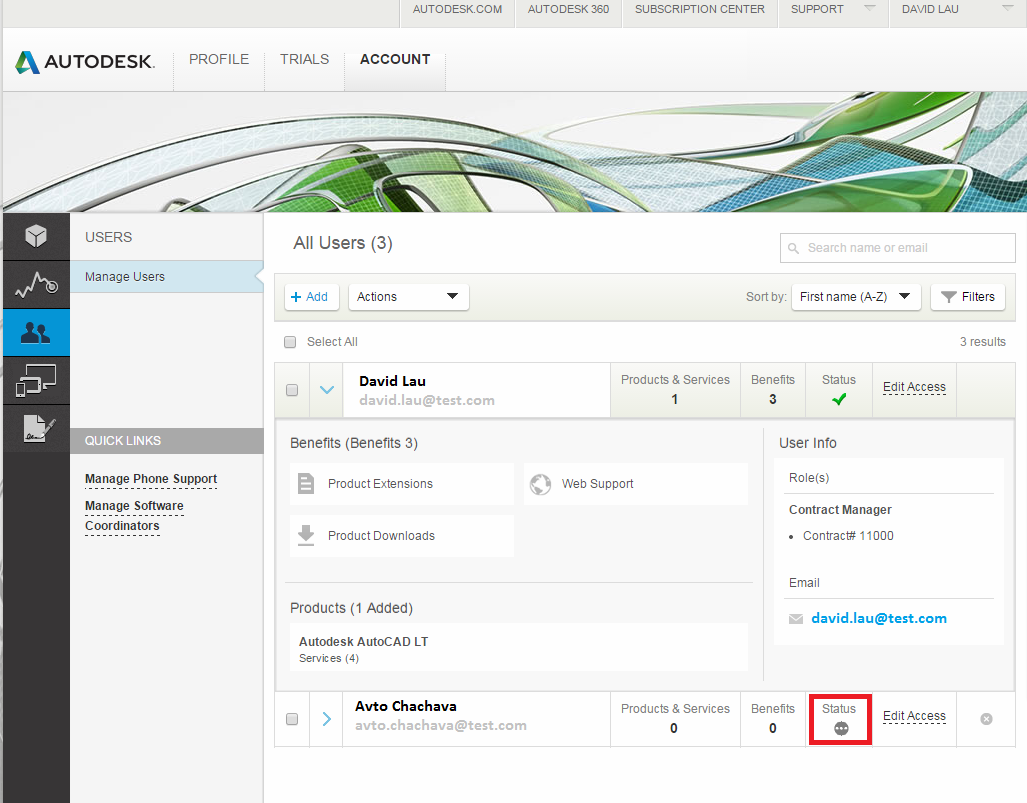This screenshot has width=1027, height=803.
Task: Click Edit Access for David Lau
Action: coord(914,387)
